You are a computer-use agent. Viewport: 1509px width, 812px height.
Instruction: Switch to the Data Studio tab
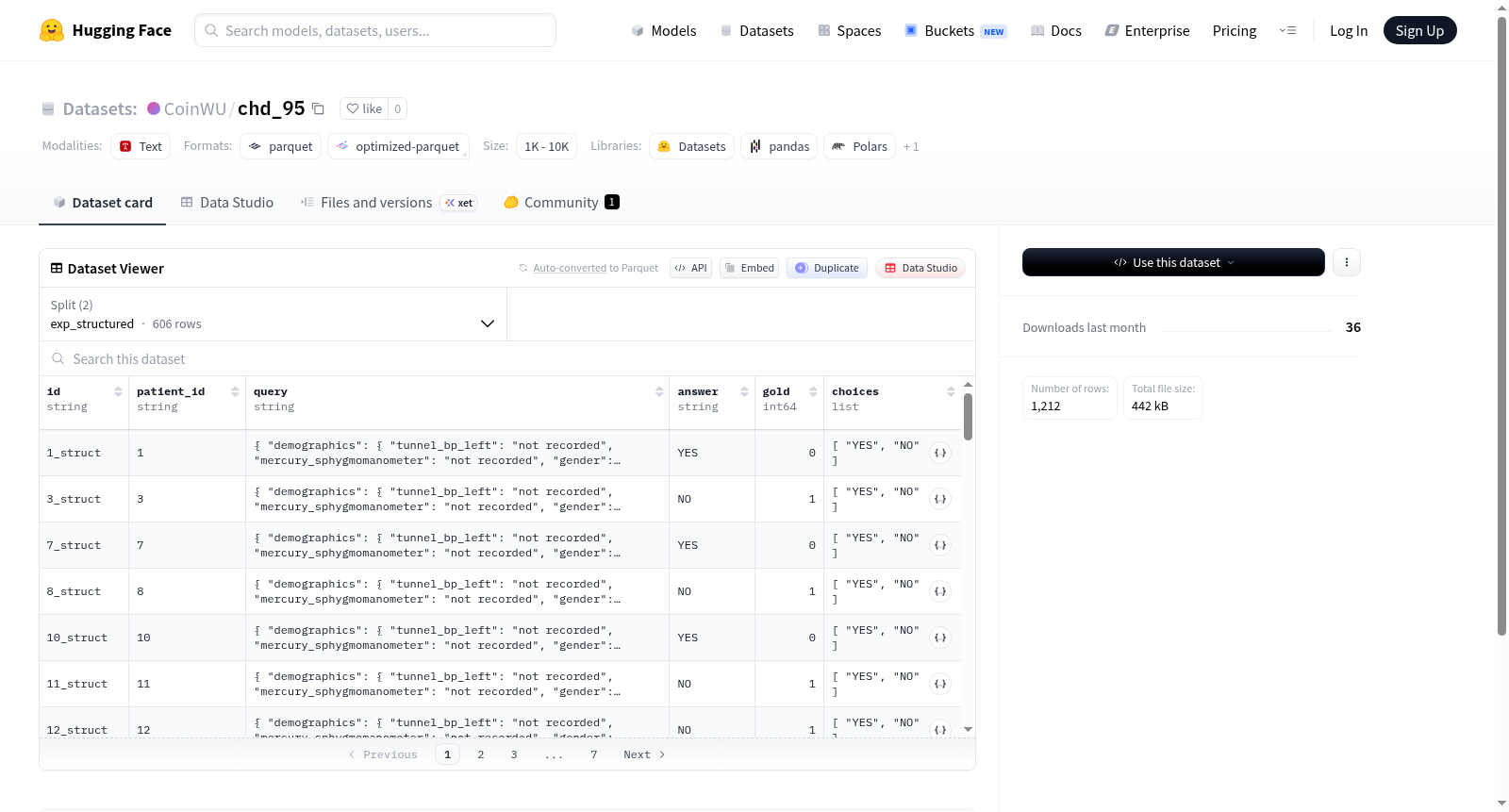click(x=227, y=203)
